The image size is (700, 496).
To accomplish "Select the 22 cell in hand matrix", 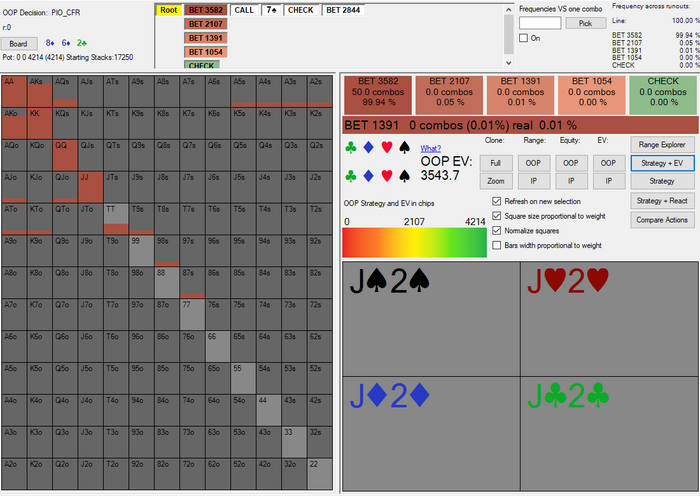I will [320, 474].
